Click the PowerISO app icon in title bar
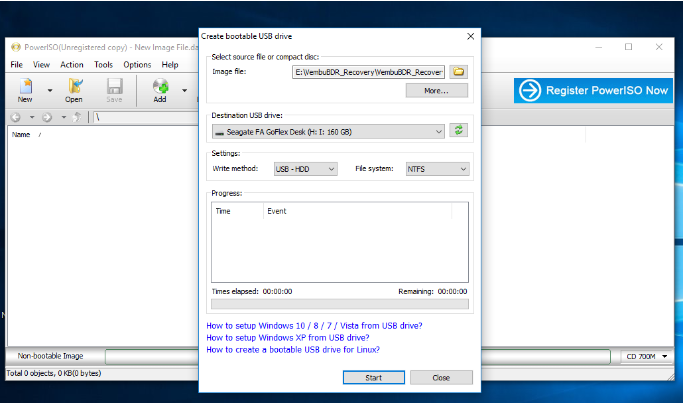This screenshot has height=406, width=683. point(16,47)
